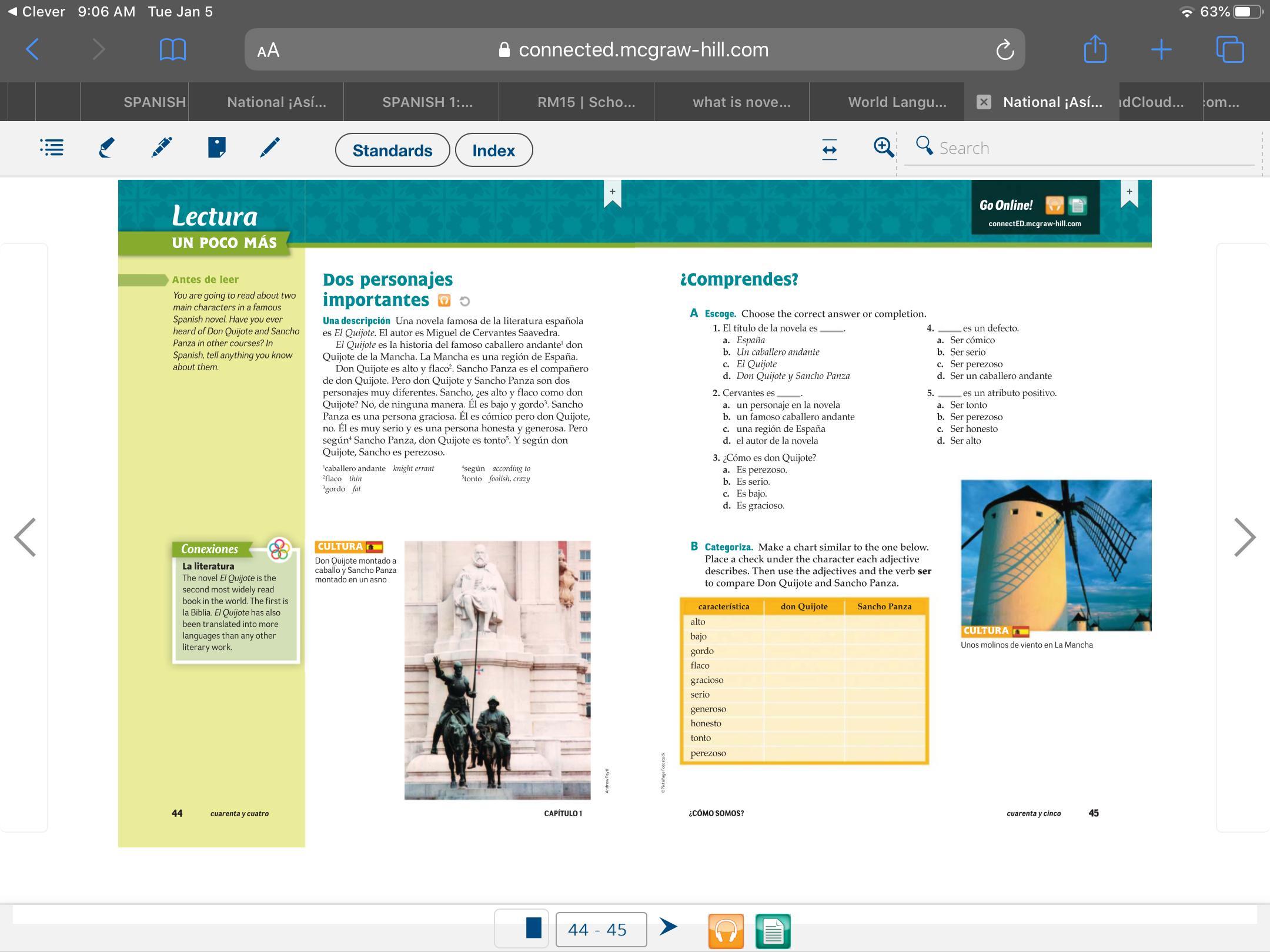Switch to the SPANISH 1 tab
The image size is (1270, 952).
(427, 102)
